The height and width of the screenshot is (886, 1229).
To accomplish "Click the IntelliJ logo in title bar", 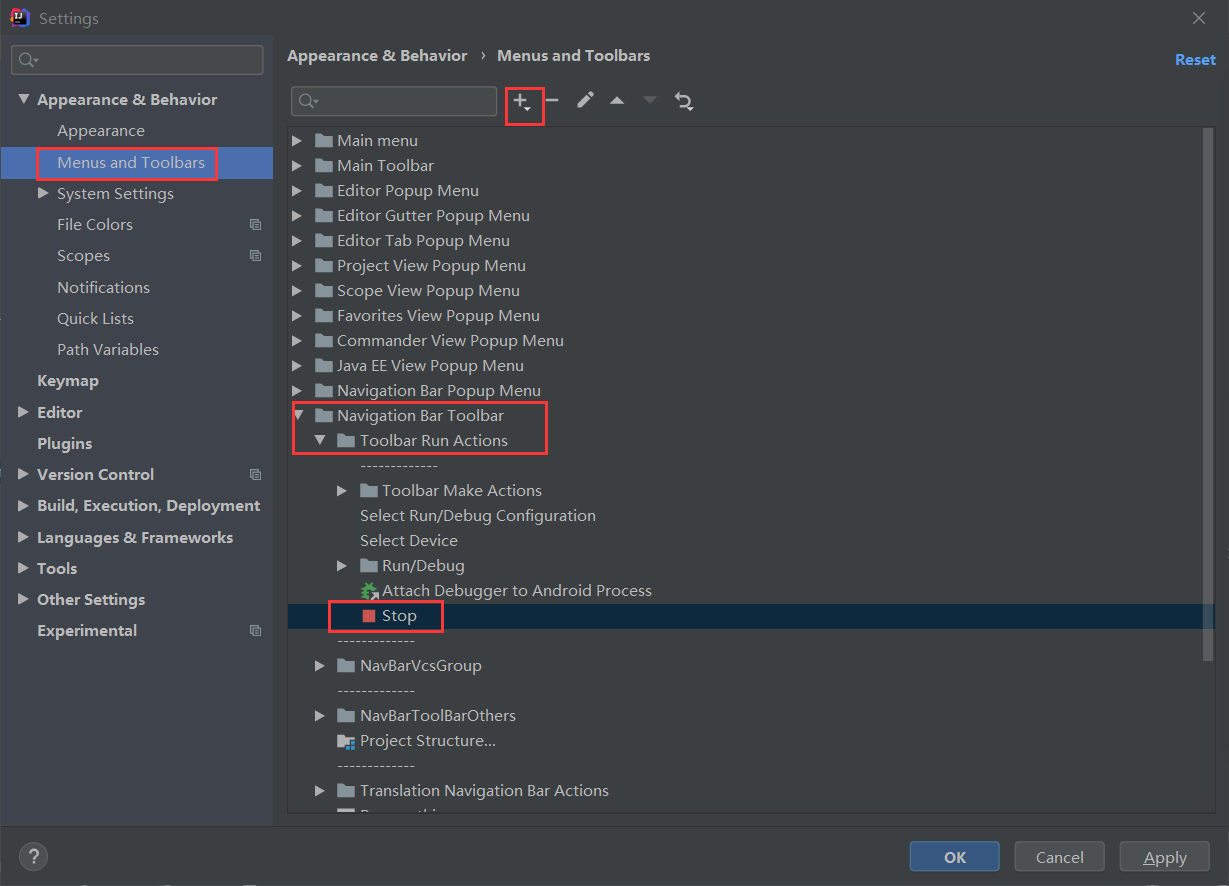I will 20,18.
